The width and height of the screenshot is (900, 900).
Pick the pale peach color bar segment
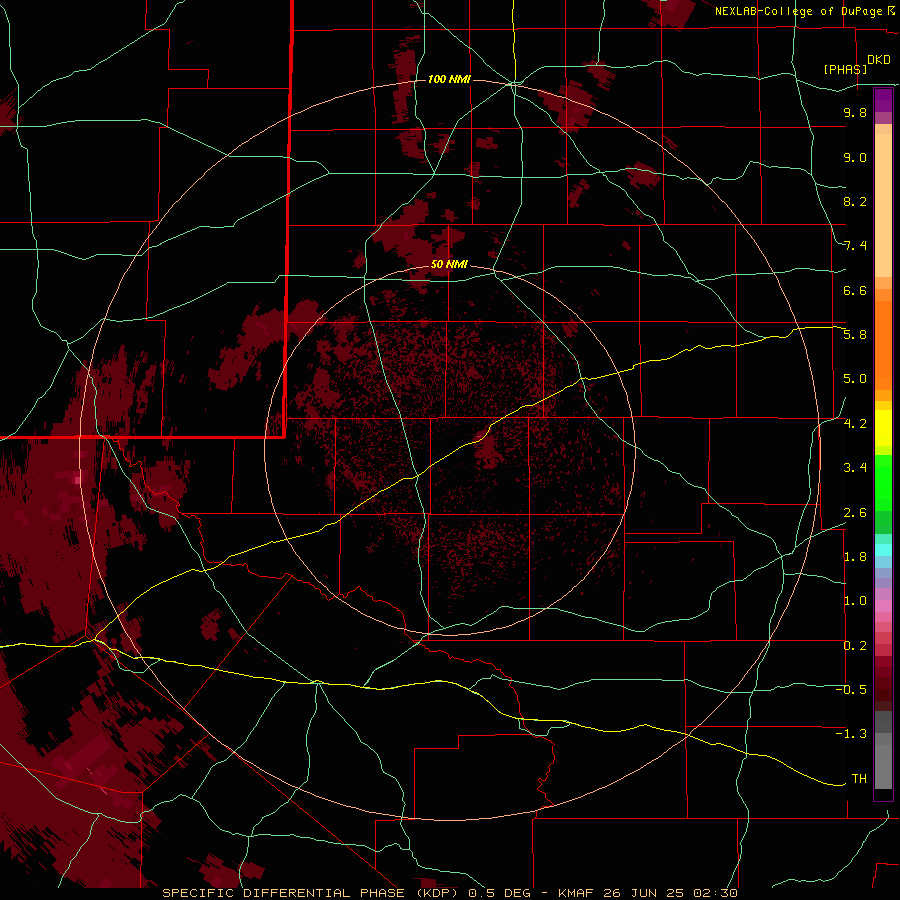pyautogui.click(x=883, y=205)
